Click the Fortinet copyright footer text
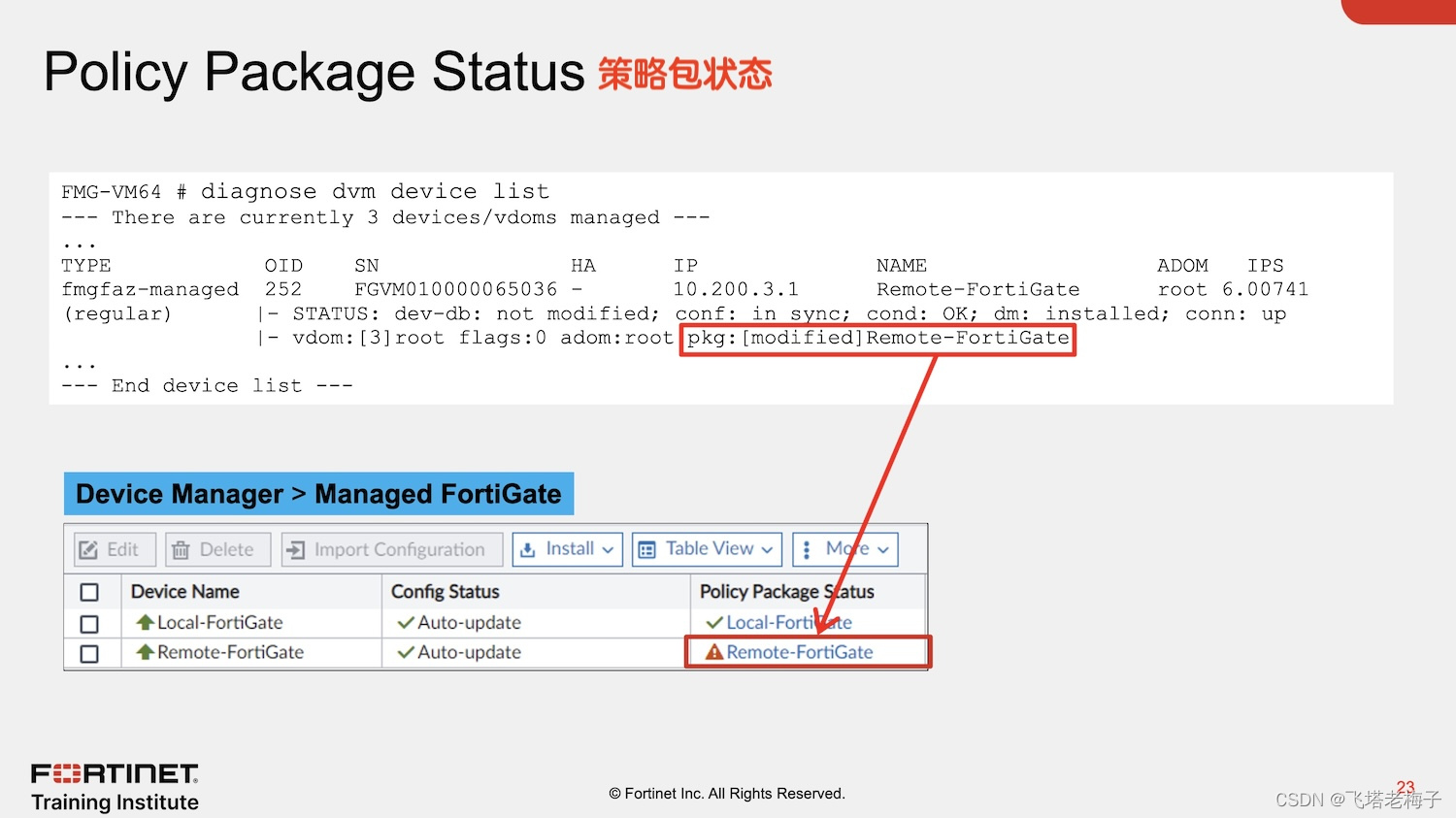 (727, 794)
